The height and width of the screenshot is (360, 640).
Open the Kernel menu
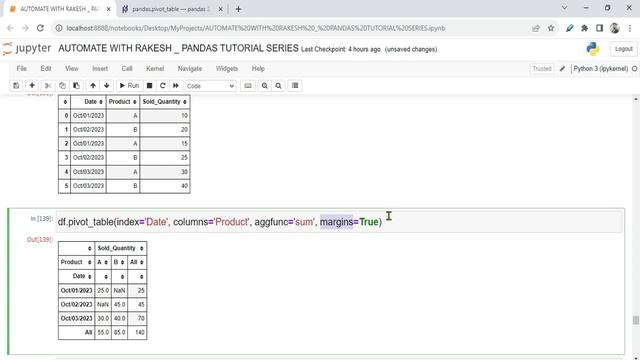tap(155, 69)
